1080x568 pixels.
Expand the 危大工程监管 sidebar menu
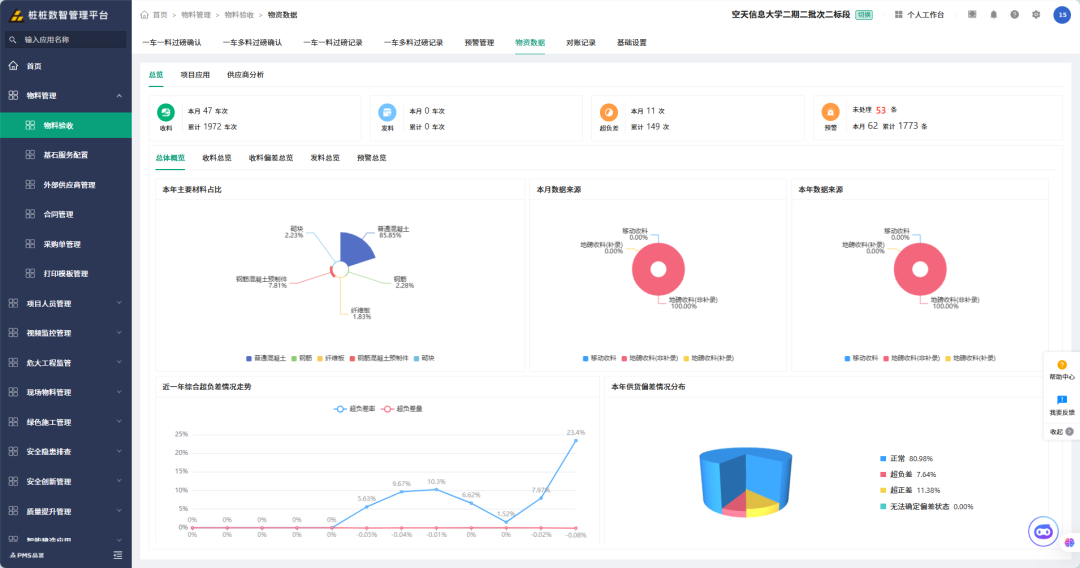click(x=119, y=362)
